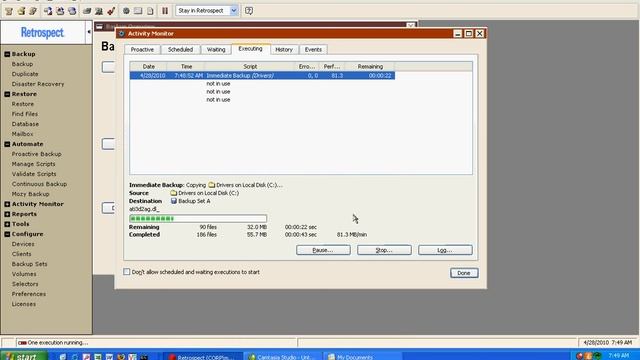Select the Immediate Backup (Drivers) execution row
Image resolution: width=640 pixels, height=360 pixels.
pos(262,76)
